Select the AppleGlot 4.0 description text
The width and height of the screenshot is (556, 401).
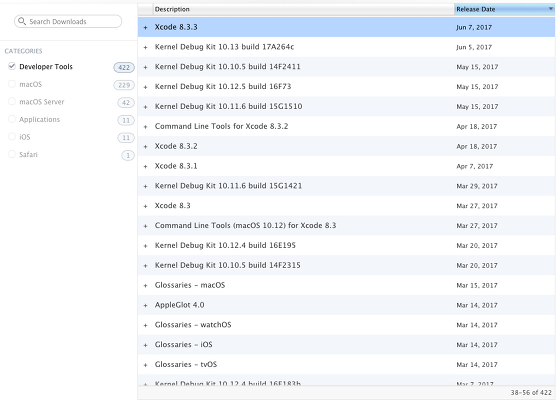(179, 305)
